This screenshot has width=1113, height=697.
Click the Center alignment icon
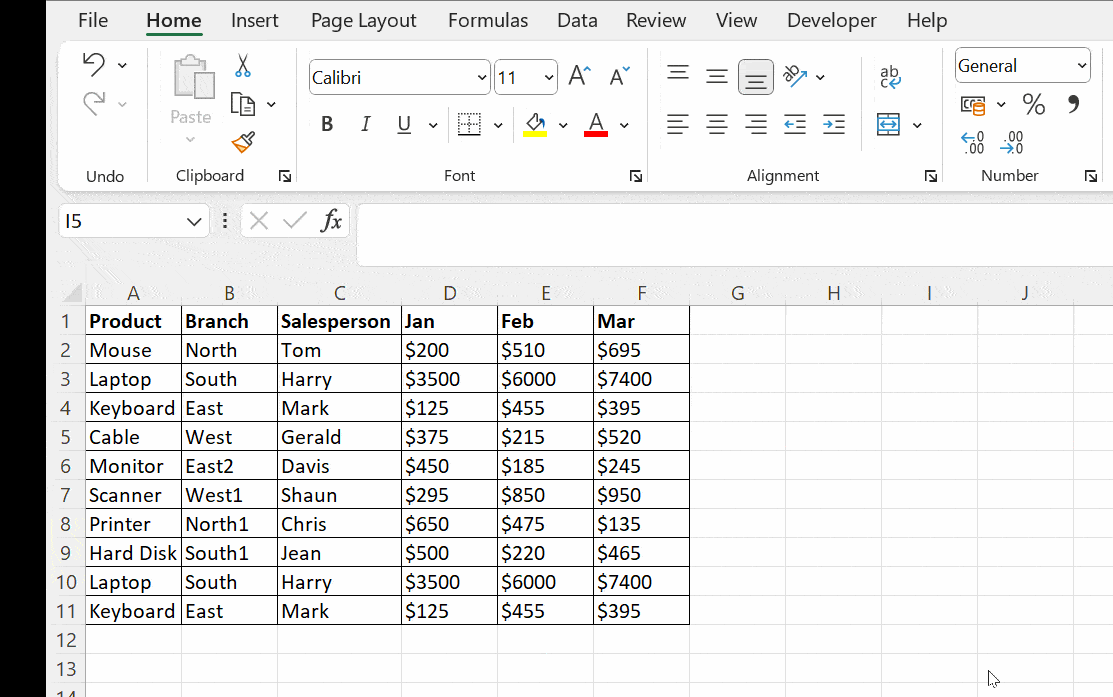coord(716,124)
